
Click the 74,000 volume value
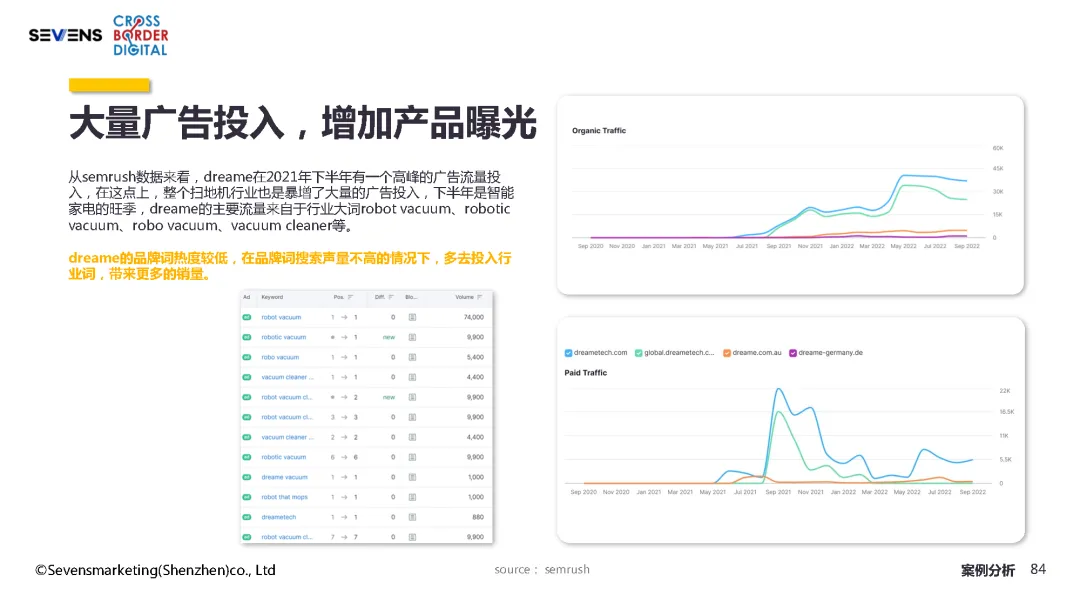(474, 317)
